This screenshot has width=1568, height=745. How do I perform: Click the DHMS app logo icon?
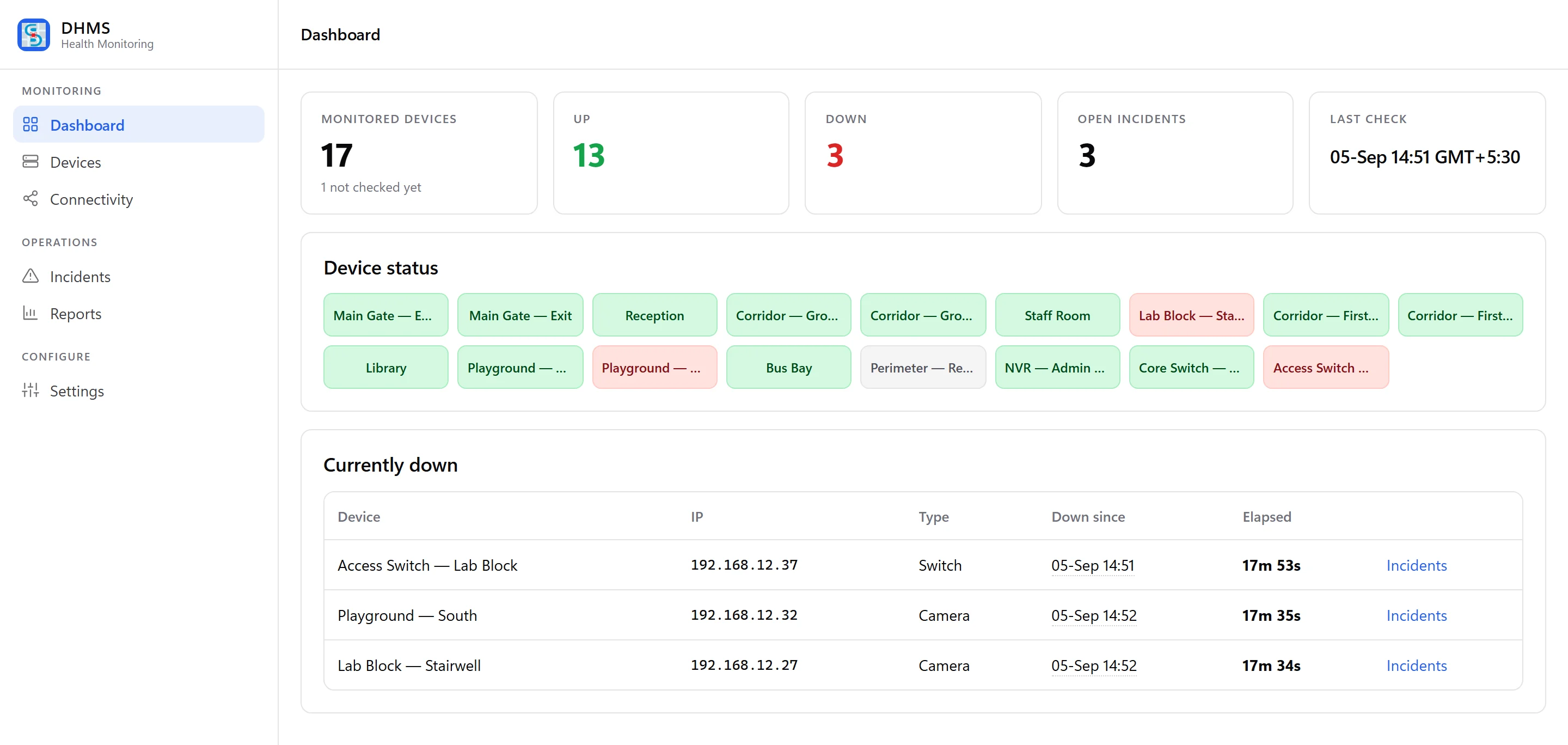[x=33, y=35]
